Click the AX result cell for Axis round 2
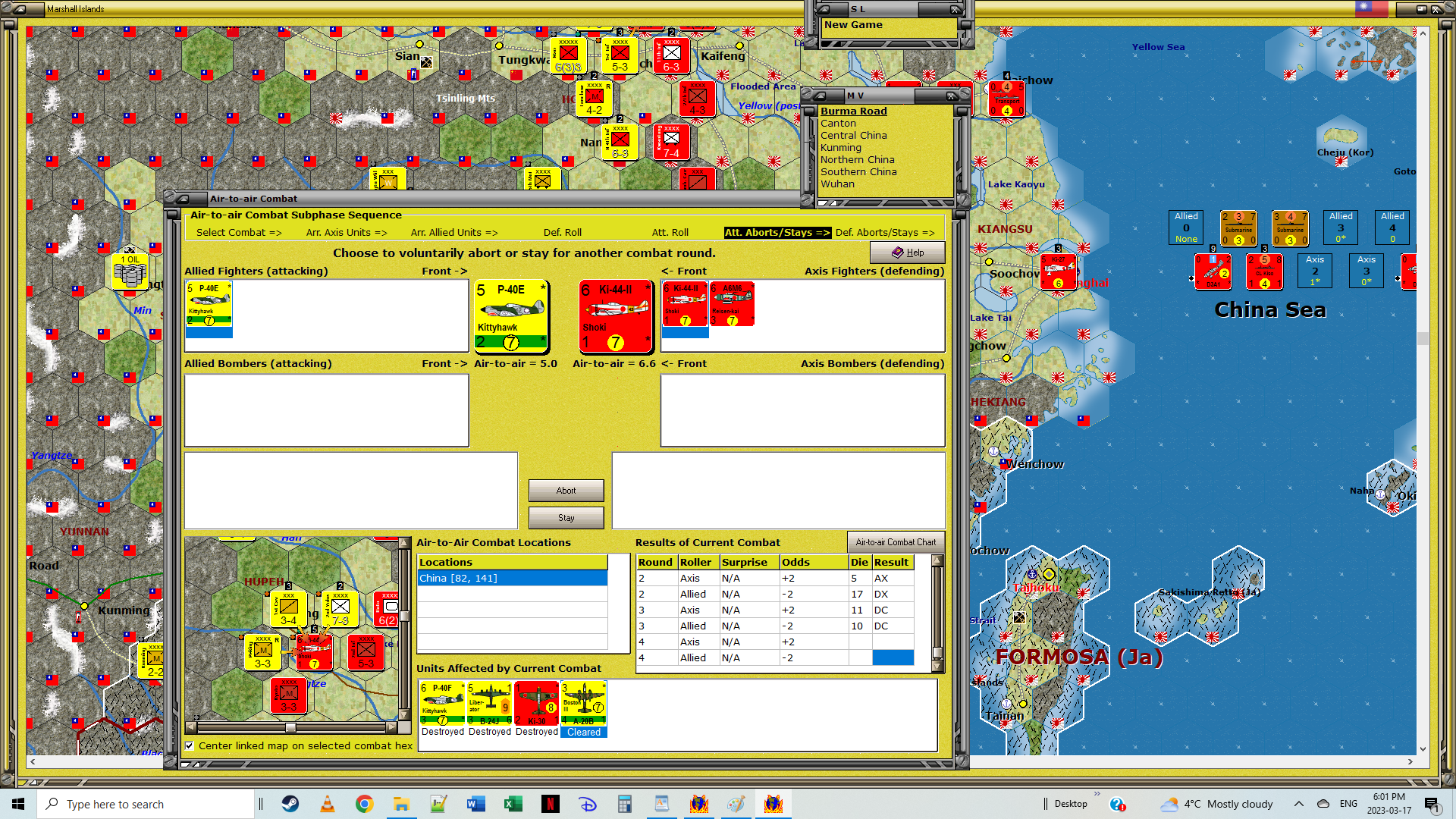 click(893, 579)
